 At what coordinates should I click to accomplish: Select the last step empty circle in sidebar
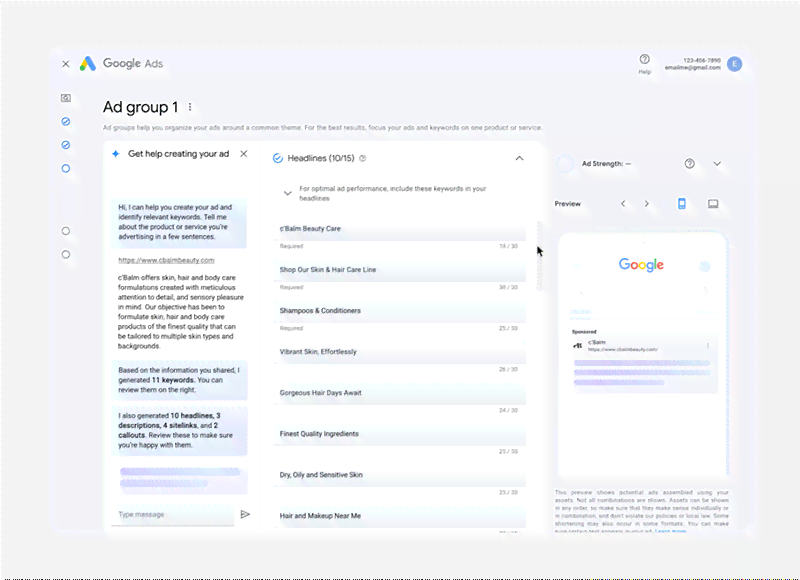pyautogui.click(x=66, y=255)
